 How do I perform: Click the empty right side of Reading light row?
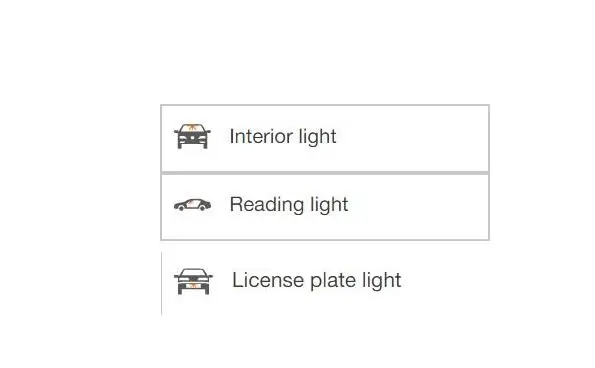pos(417,207)
